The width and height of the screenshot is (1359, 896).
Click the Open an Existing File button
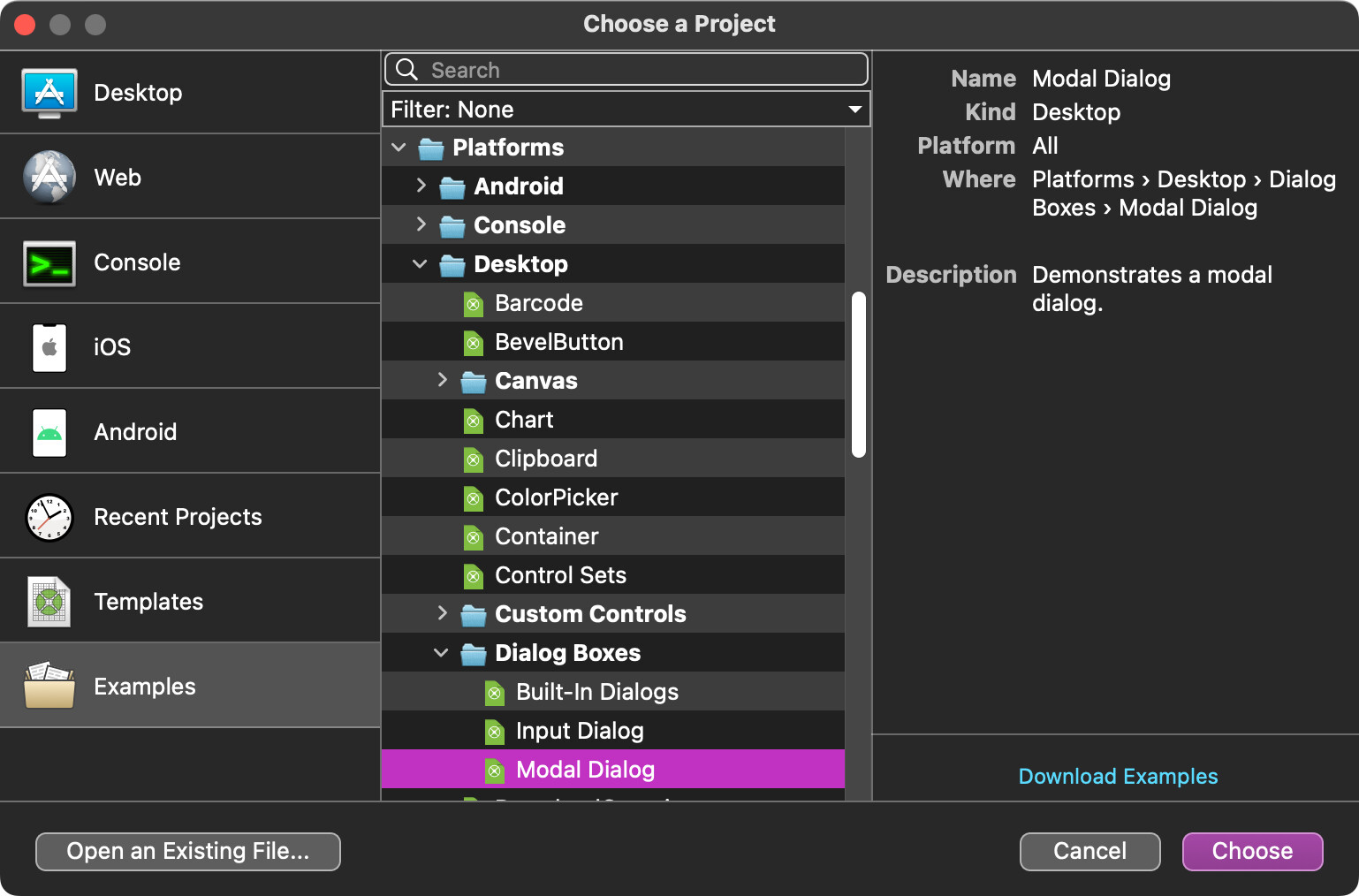tap(188, 851)
